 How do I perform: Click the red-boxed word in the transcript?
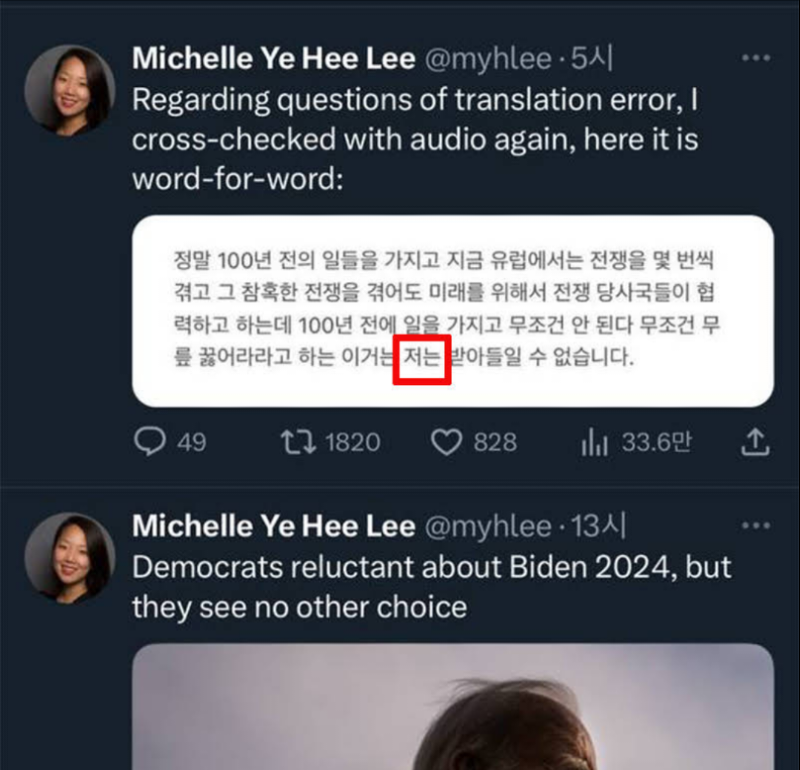click(x=420, y=358)
